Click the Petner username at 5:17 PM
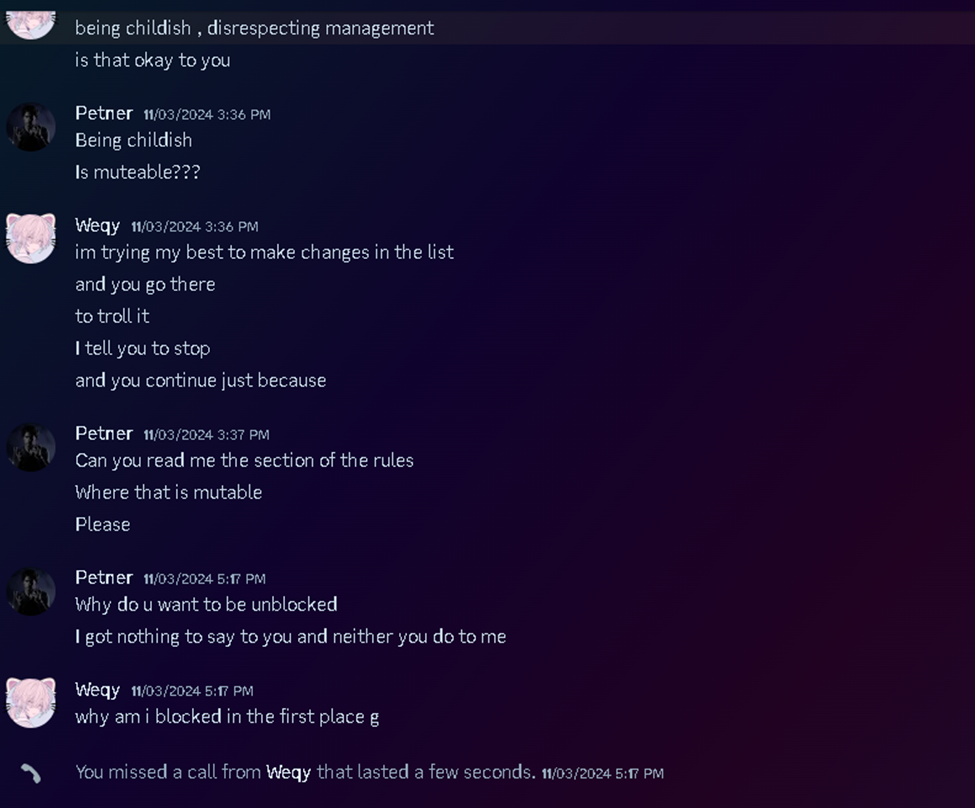 click(x=104, y=577)
